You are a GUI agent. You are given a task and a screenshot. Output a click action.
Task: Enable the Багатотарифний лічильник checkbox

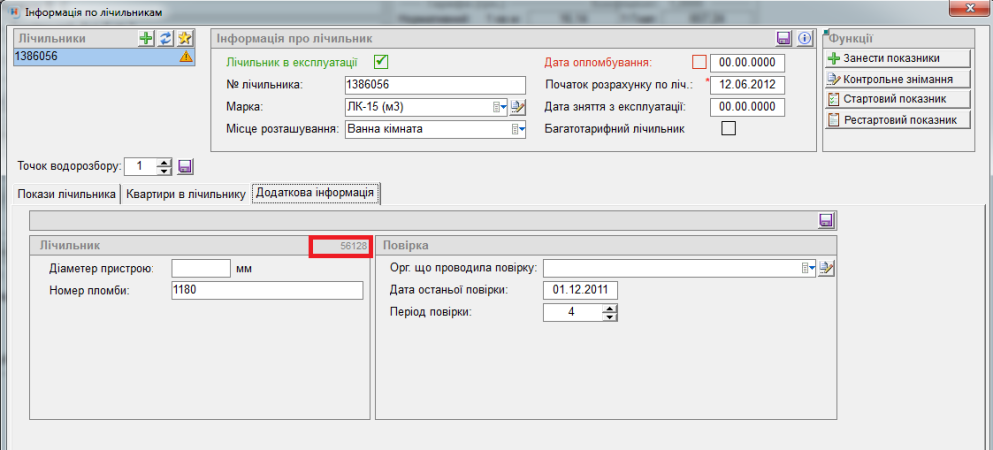pyautogui.click(x=728, y=128)
